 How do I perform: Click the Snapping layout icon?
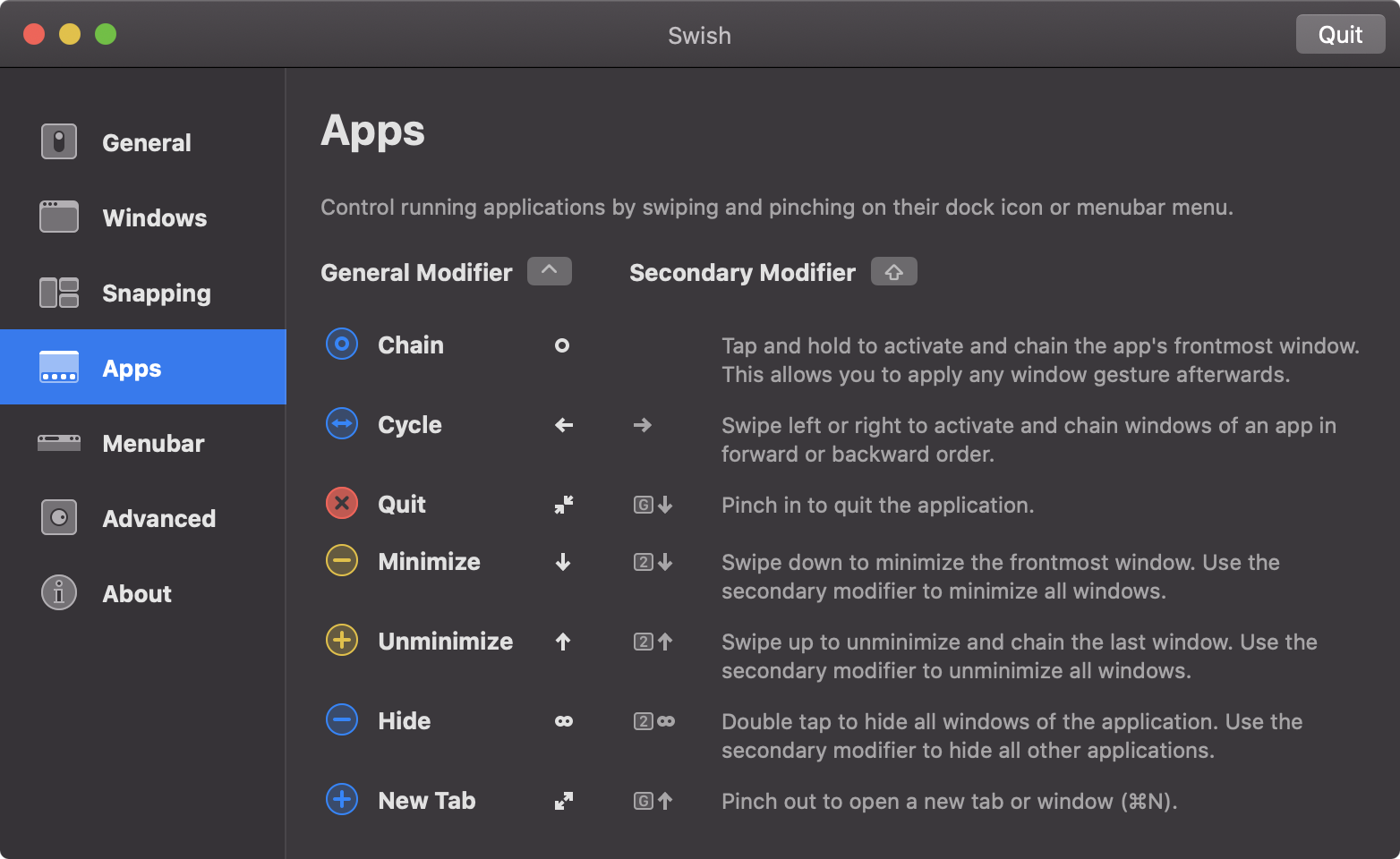[59, 293]
